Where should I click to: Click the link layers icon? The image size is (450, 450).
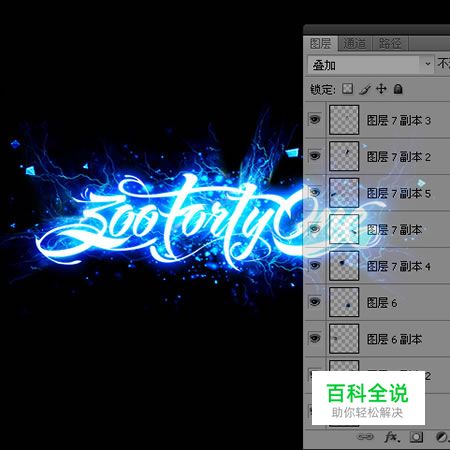point(365,437)
